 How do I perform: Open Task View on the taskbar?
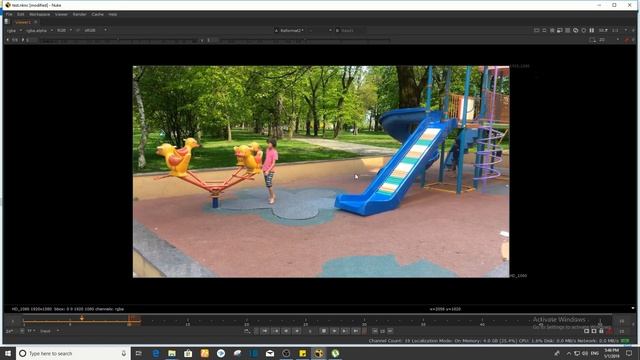139,353
